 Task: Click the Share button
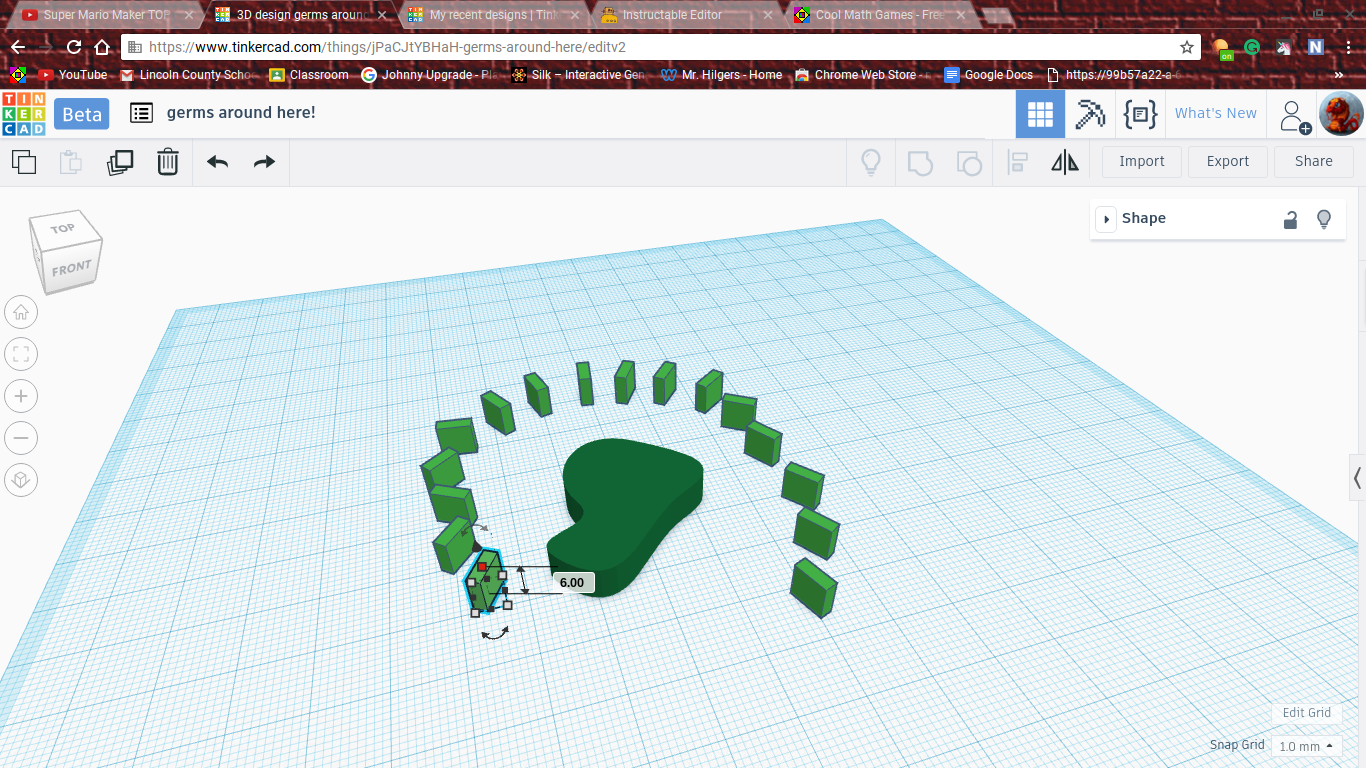pyautogui.click(x=1314, y=162)
